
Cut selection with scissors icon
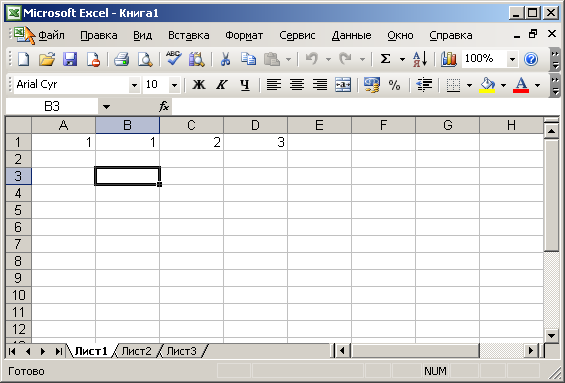tap(226, 59)
